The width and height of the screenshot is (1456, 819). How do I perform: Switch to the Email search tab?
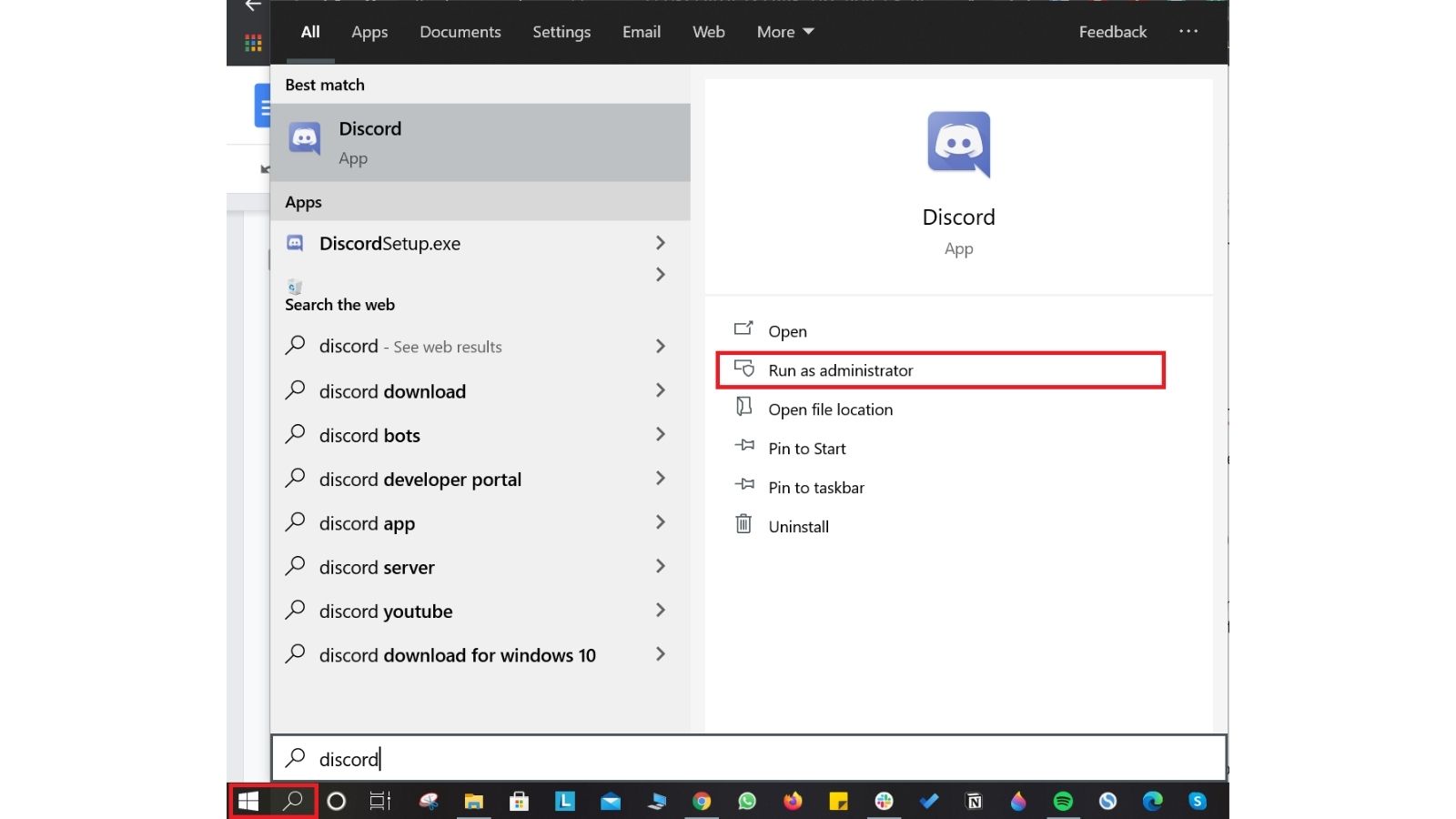642,32
